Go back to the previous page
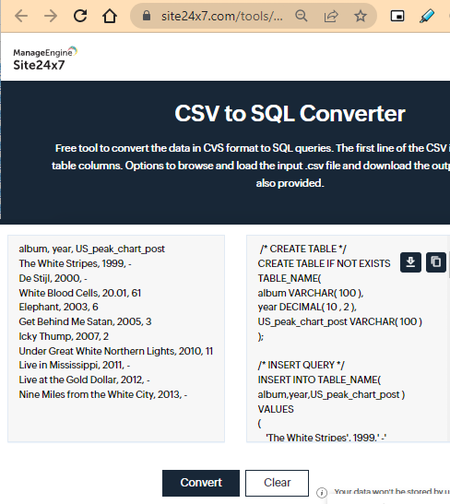The width and height of the screenshot is (450, 504). (x=21, y=16)
